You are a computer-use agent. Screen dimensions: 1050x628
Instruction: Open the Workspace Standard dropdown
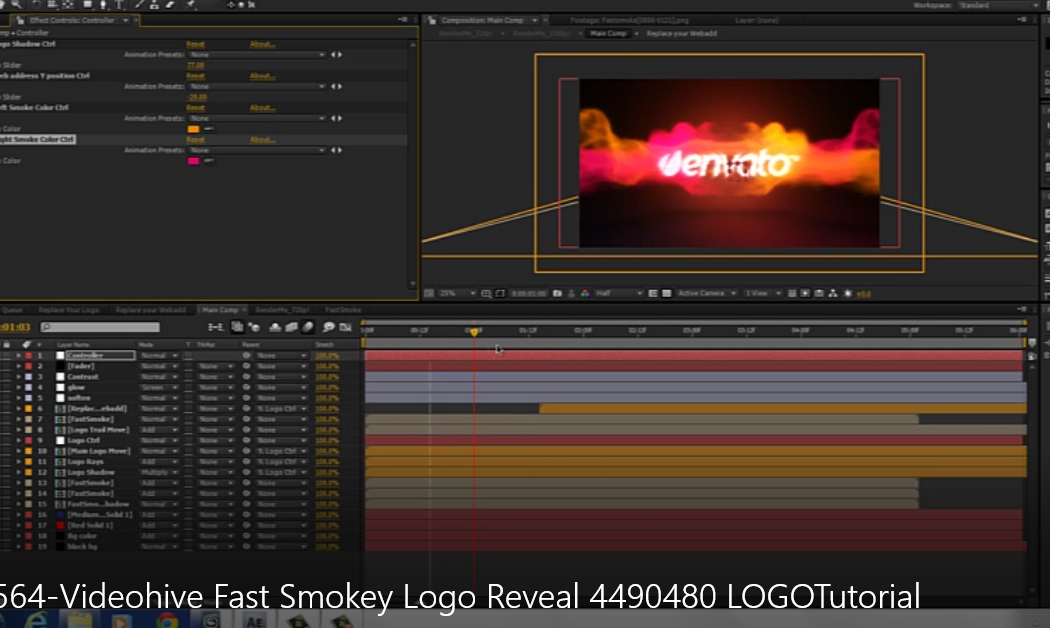tap(1000, 5)
